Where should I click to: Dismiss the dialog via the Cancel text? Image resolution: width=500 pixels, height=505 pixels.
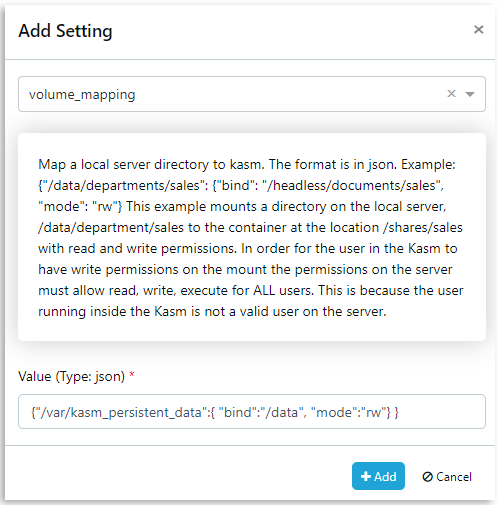(x=454, y=477)
